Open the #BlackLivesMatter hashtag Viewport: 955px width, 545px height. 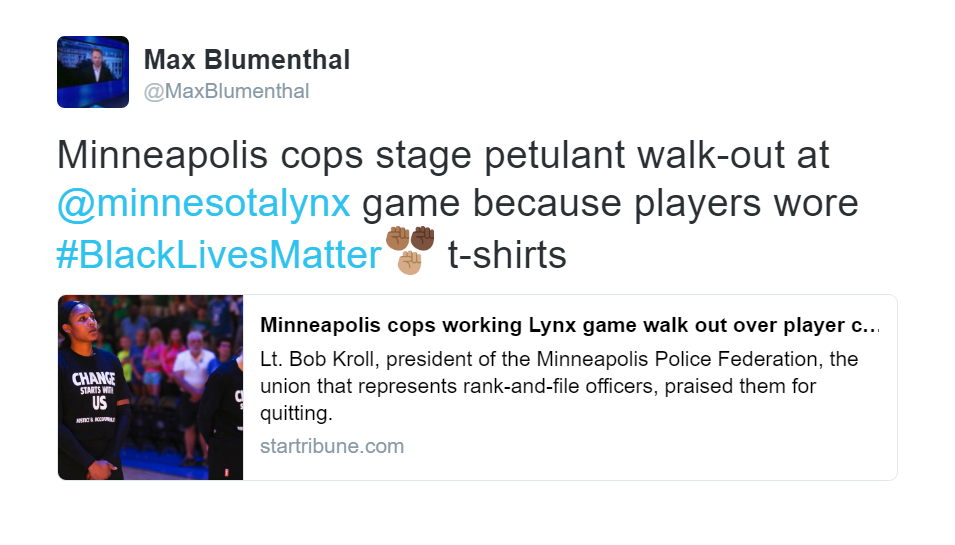click(219, 255)
